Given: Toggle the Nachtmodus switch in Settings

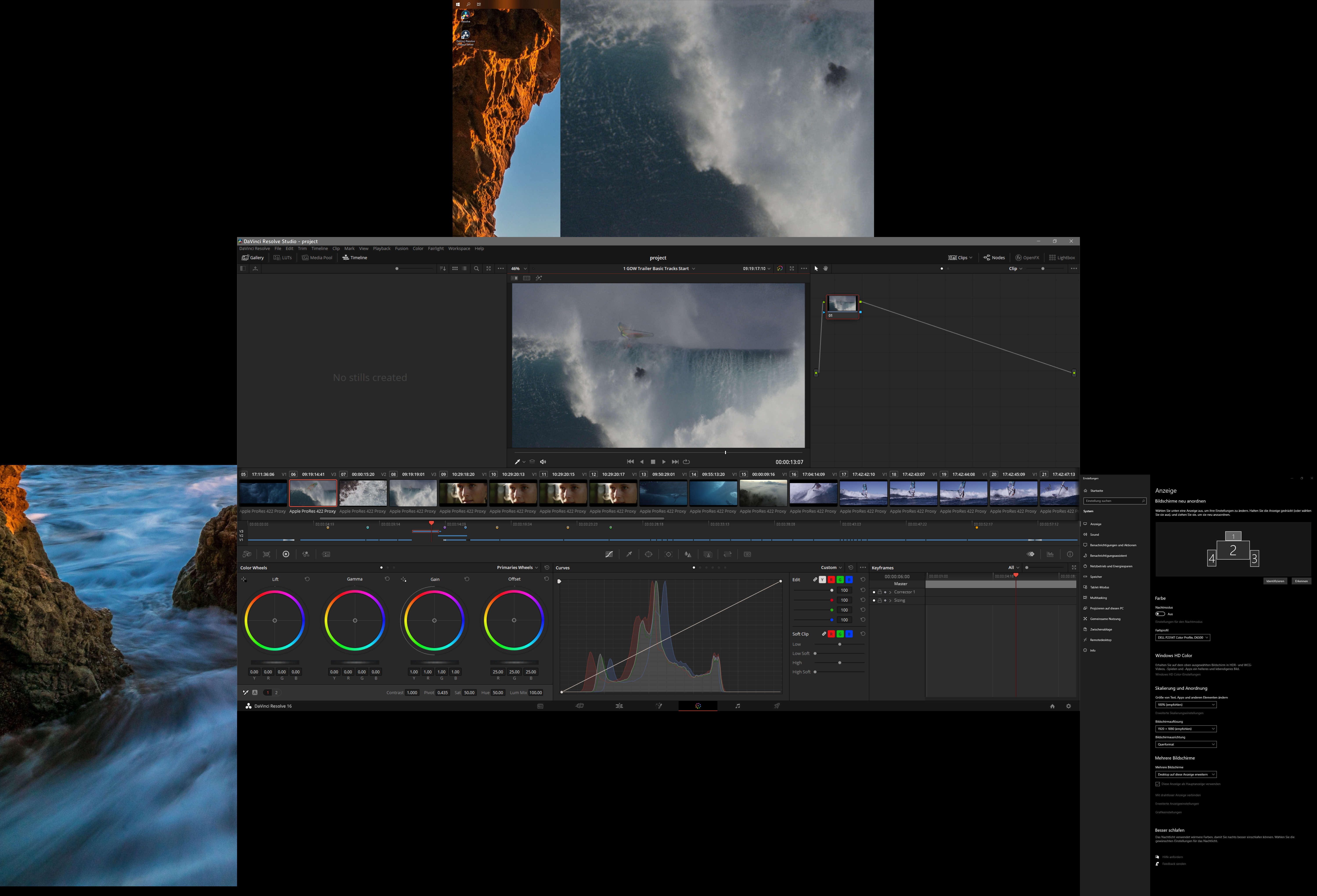Looking at the screenshot, I should pyautogui.click(x=1160, y=614).
